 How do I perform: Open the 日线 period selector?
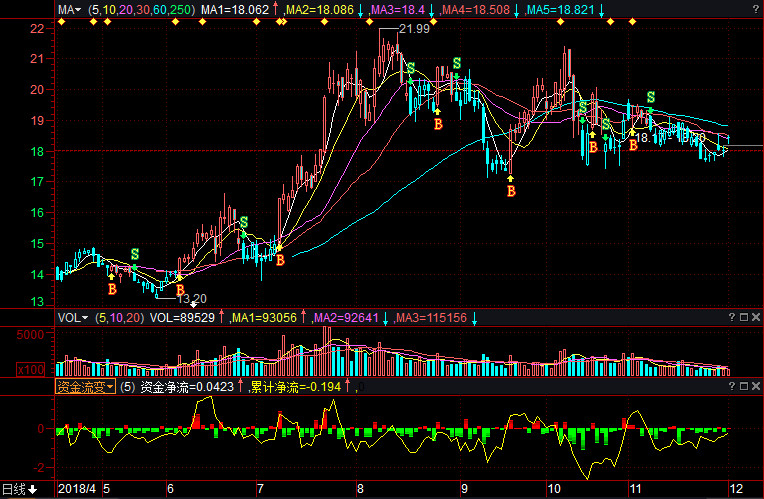tap(19, 489)
